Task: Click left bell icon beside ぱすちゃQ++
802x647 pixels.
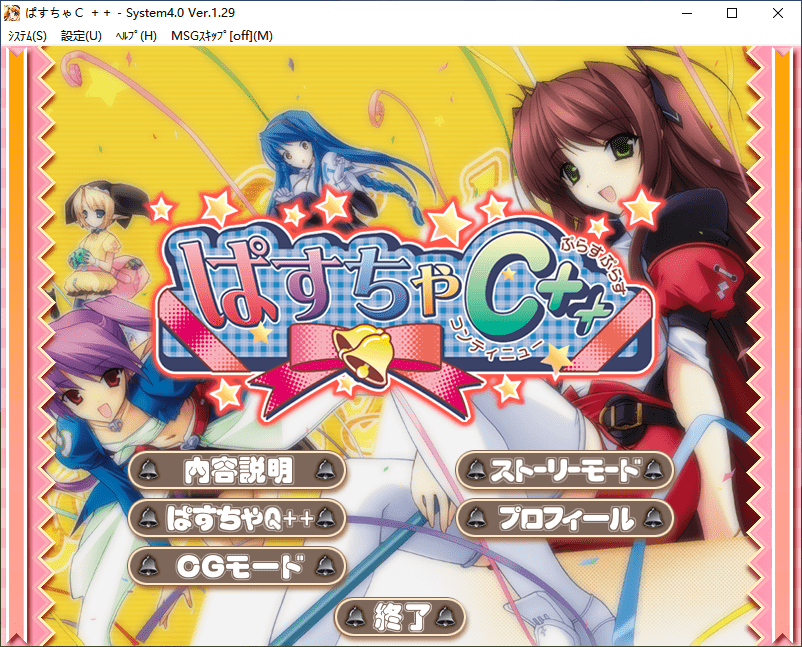Action: click(x=150, y=517)
